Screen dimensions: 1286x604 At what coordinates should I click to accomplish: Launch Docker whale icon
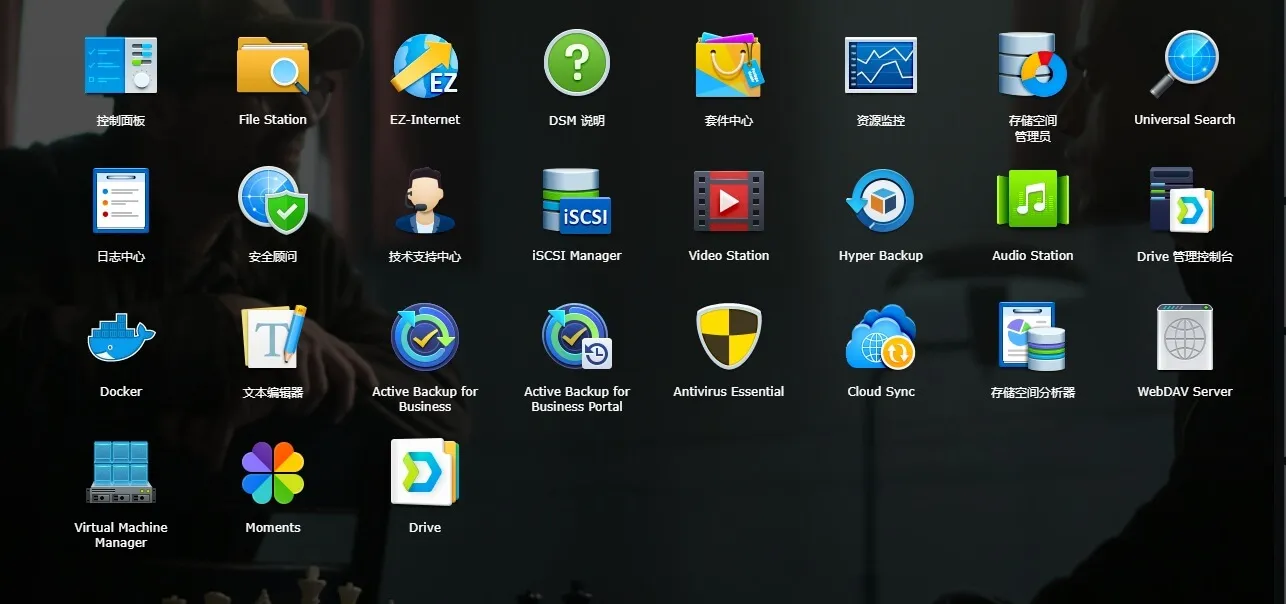(121, 337)
